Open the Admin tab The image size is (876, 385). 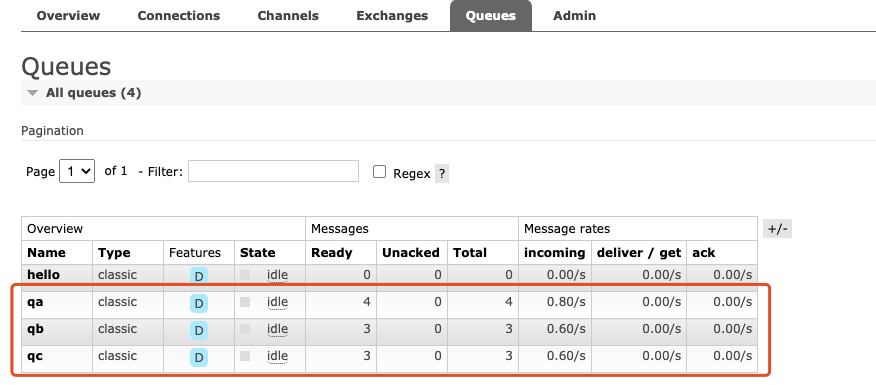[x=574, y=16]
